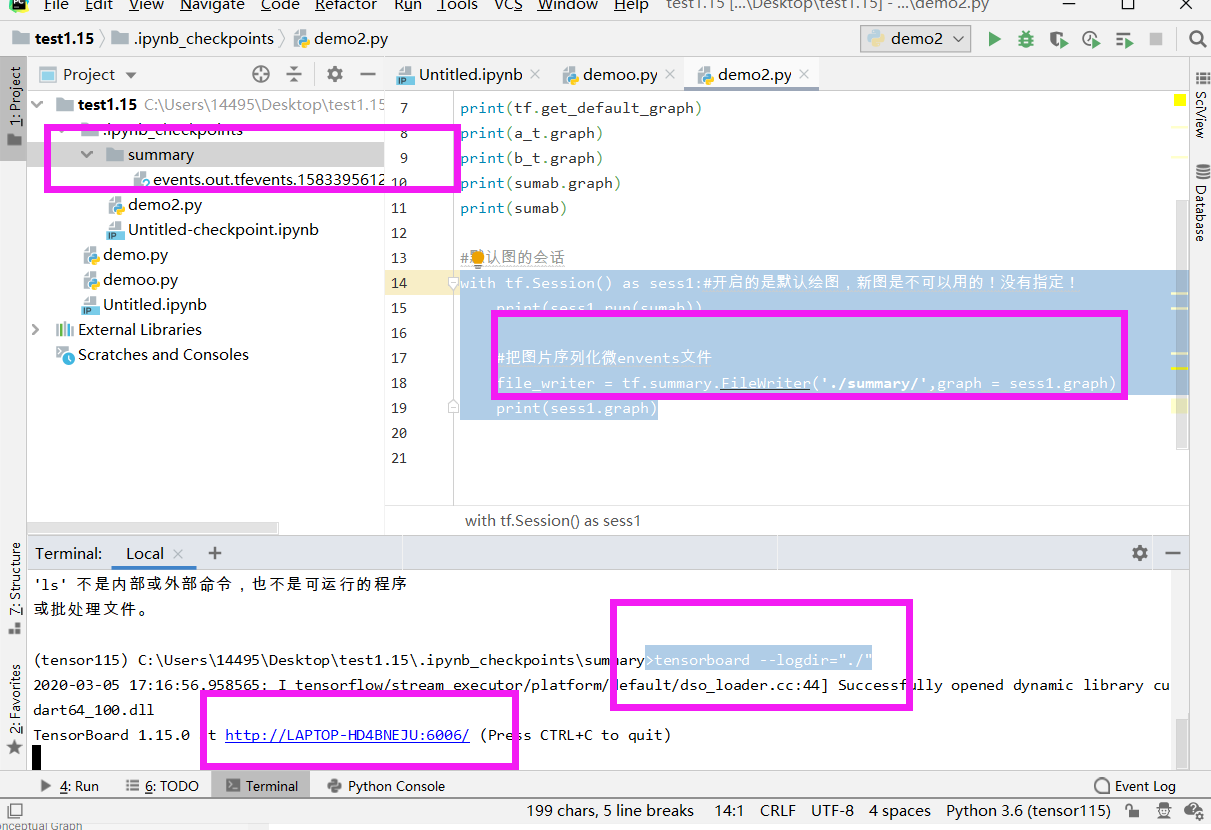
Task: Select events.out.tfevents file in tree
Action: coord(260,180)
